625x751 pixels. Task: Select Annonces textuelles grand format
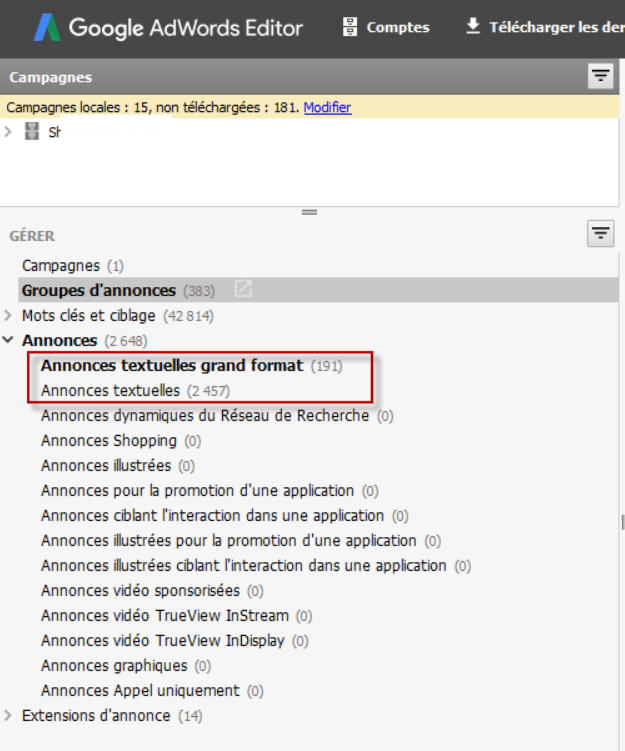pos(192,365)
